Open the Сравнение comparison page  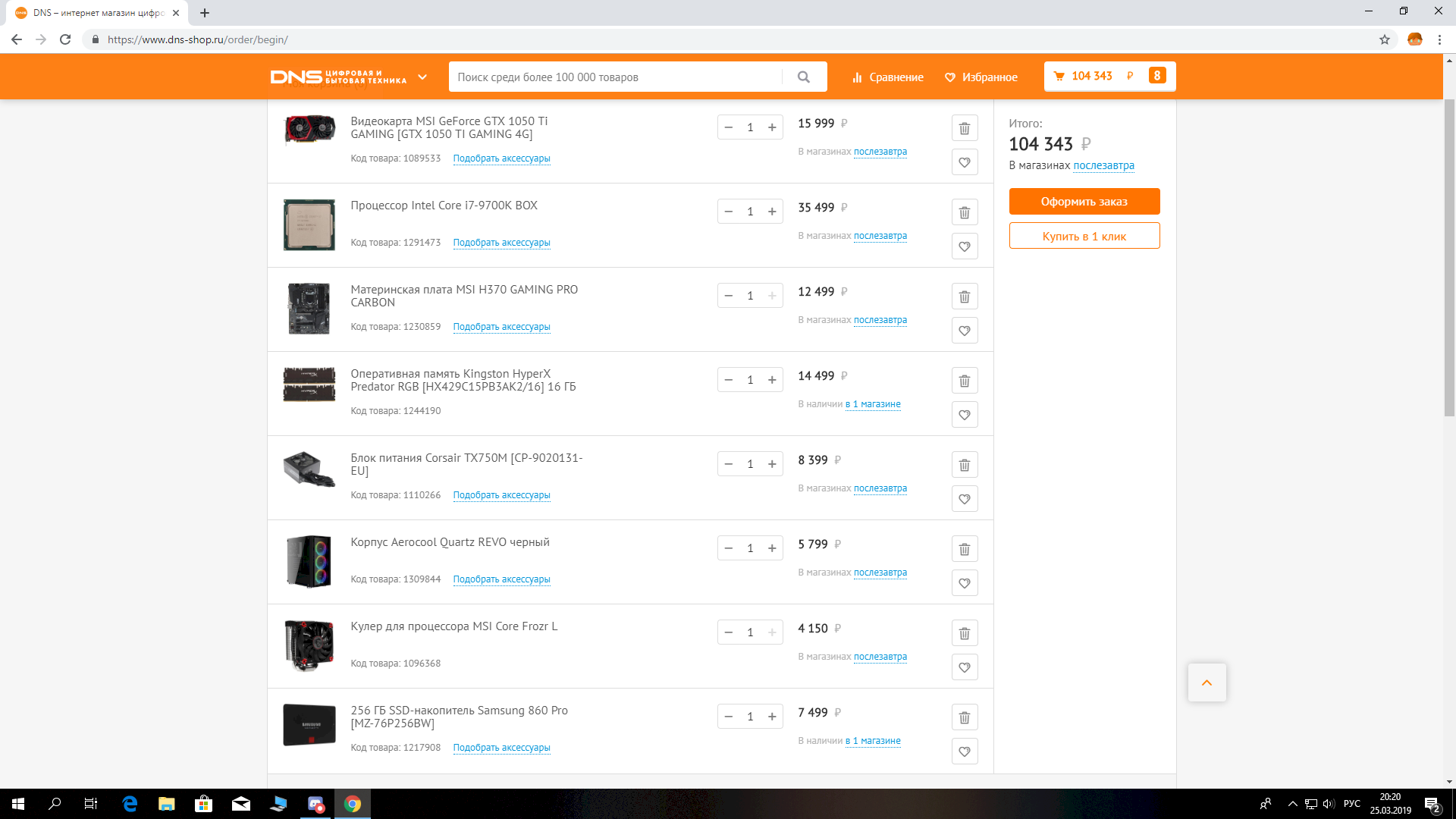[888, 77]
